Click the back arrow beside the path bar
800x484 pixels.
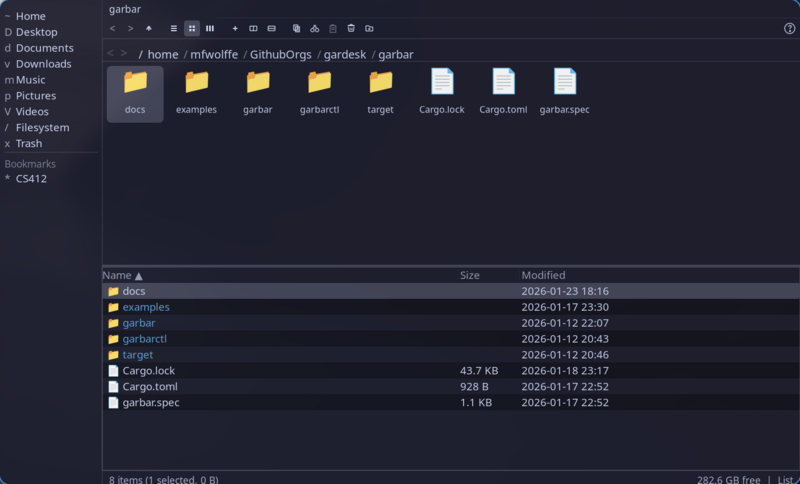pos(111,53)
